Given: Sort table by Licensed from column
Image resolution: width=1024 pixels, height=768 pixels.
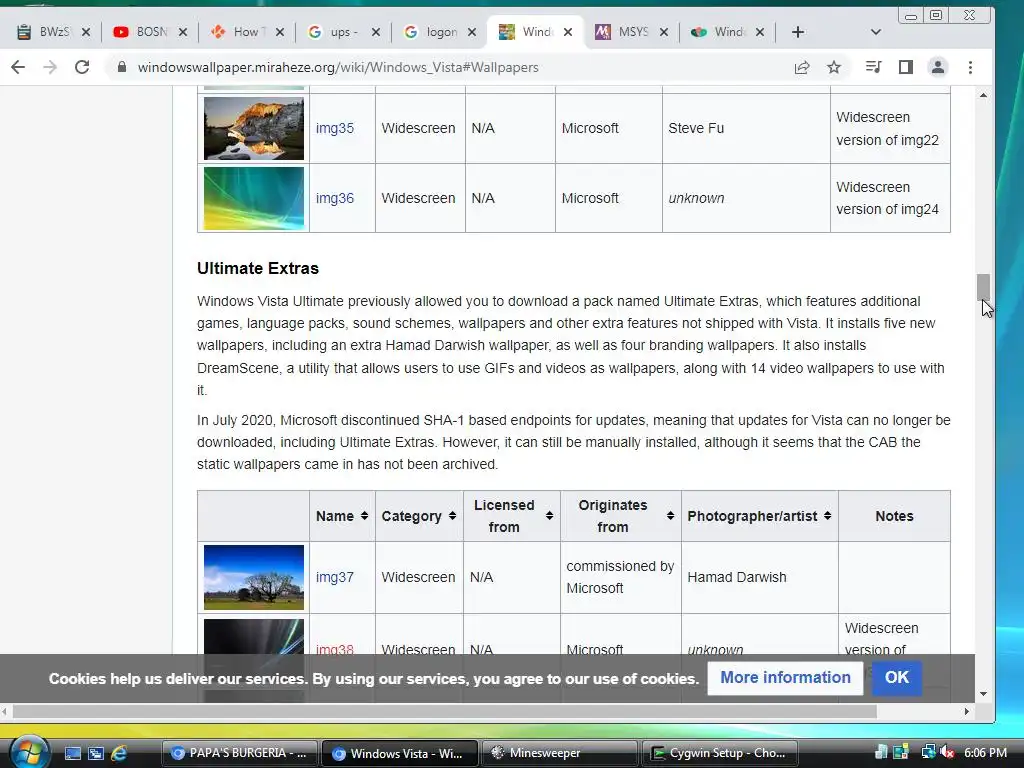Looking at the screenshot, I should tap(511, 516).
